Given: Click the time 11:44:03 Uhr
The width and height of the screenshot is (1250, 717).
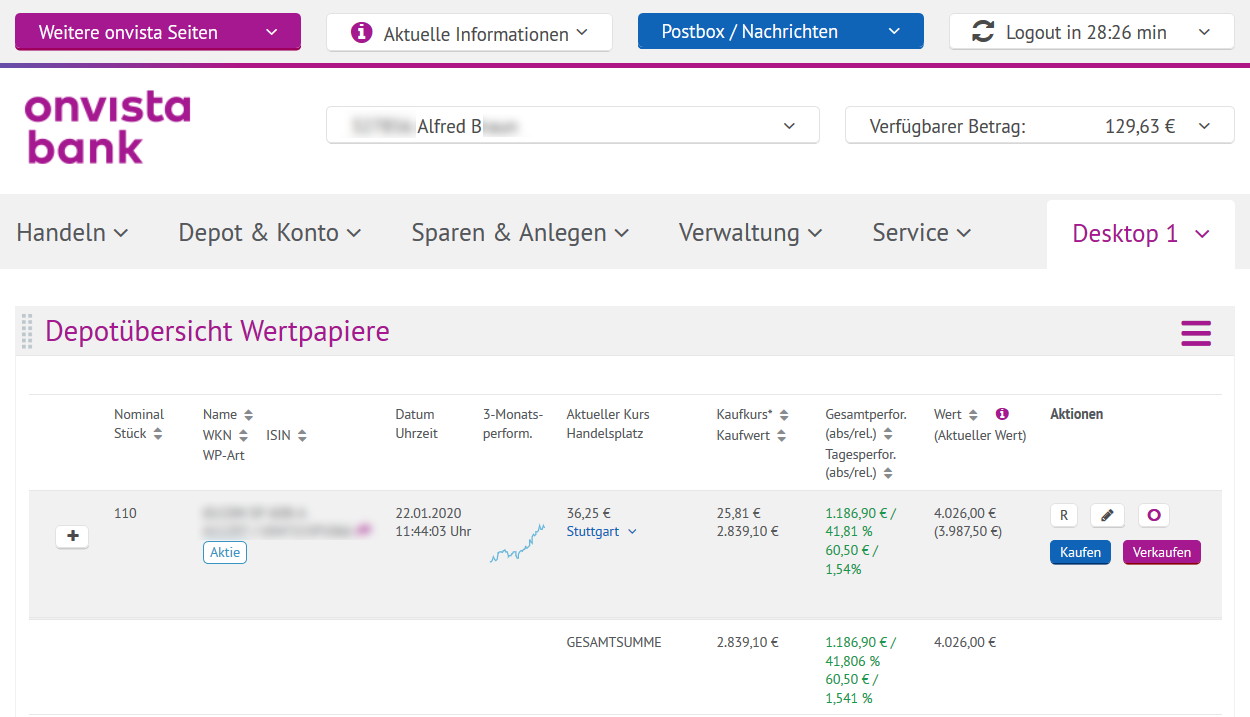Looking at the screenshot, I should tap(433, 532).
